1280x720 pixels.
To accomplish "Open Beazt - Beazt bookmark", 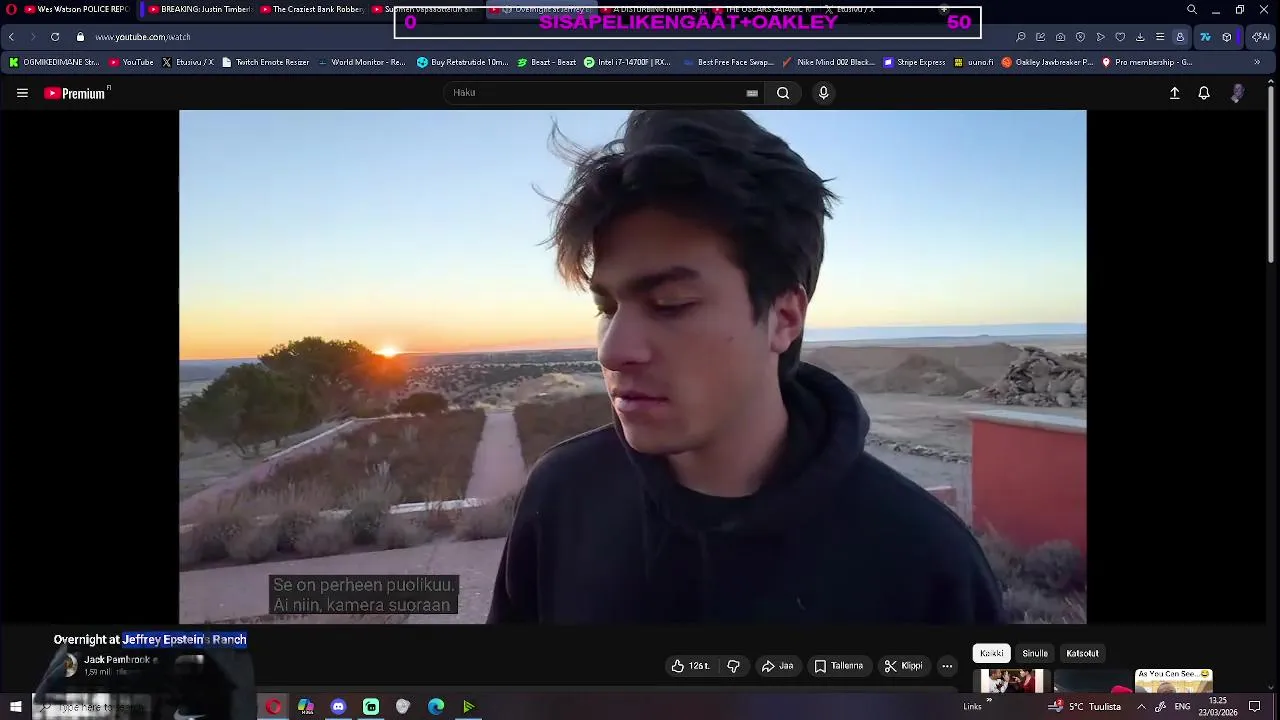I will coord(547,62).
